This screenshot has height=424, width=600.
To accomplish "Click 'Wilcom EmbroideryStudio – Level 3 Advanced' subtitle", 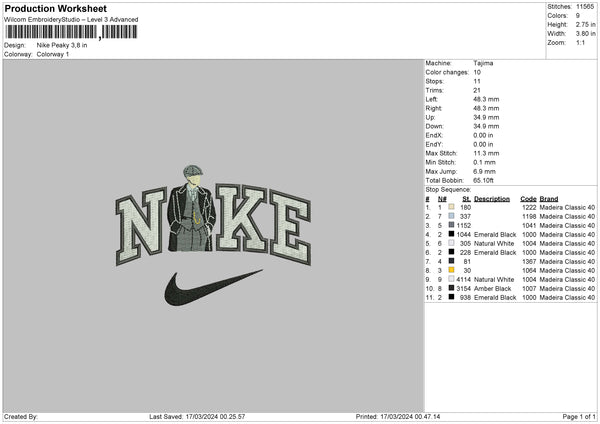I will click(71, 20).
